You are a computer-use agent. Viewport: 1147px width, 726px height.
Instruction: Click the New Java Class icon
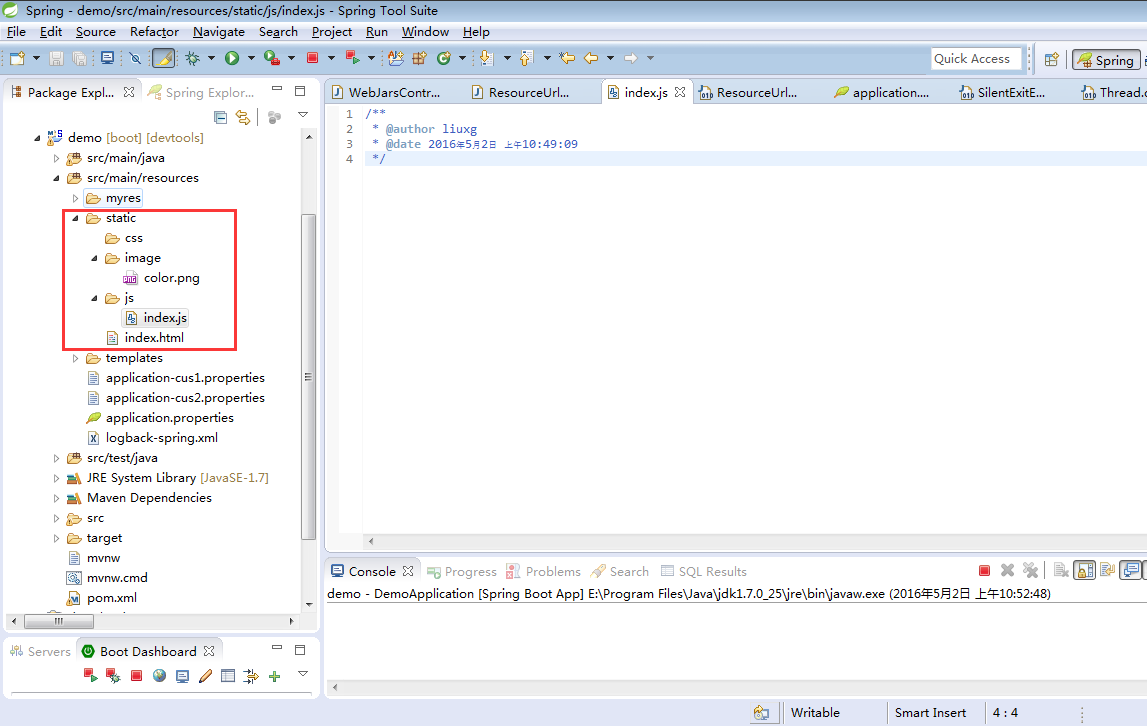tap(443, 59)
